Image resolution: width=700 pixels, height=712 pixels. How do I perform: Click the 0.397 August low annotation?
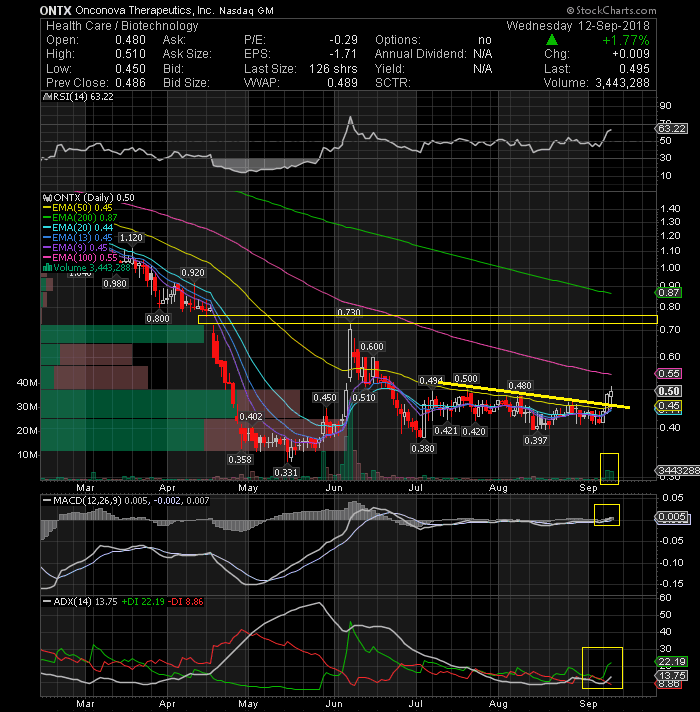click(536, 440)
